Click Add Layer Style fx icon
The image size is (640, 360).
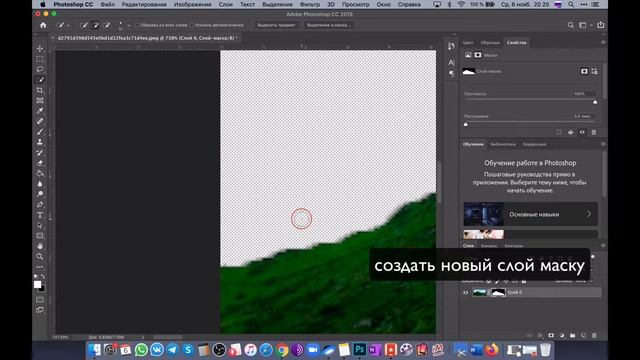coord(540,336)
